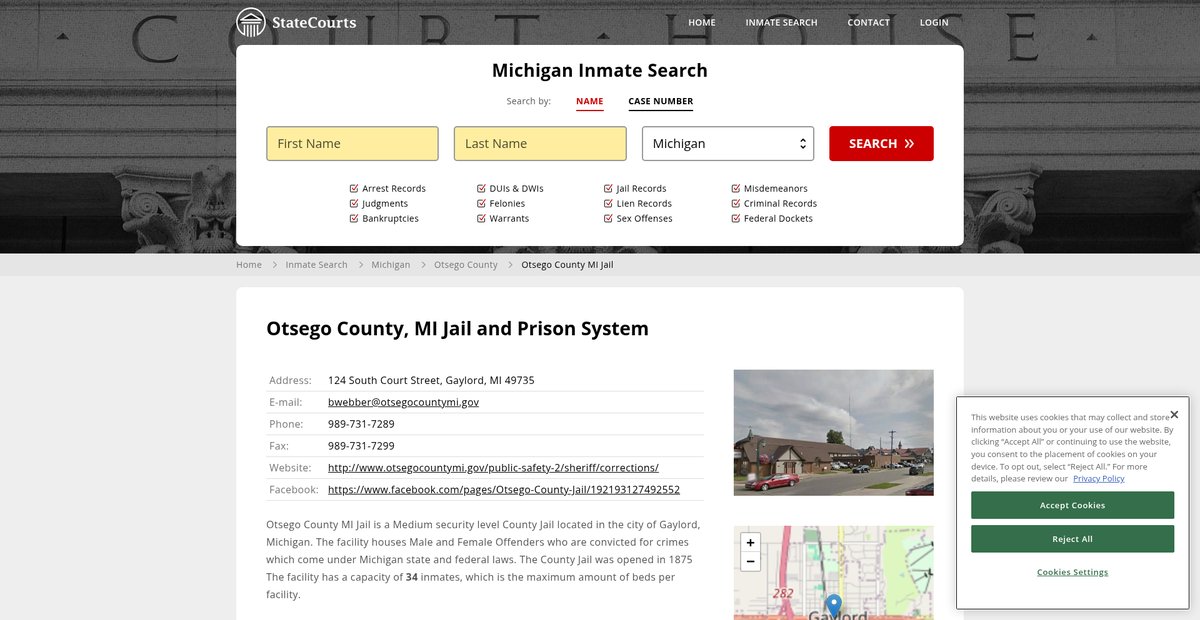Open the Michigan state dropdown
Screen dimensions: 1200x620
pos(728,143)
